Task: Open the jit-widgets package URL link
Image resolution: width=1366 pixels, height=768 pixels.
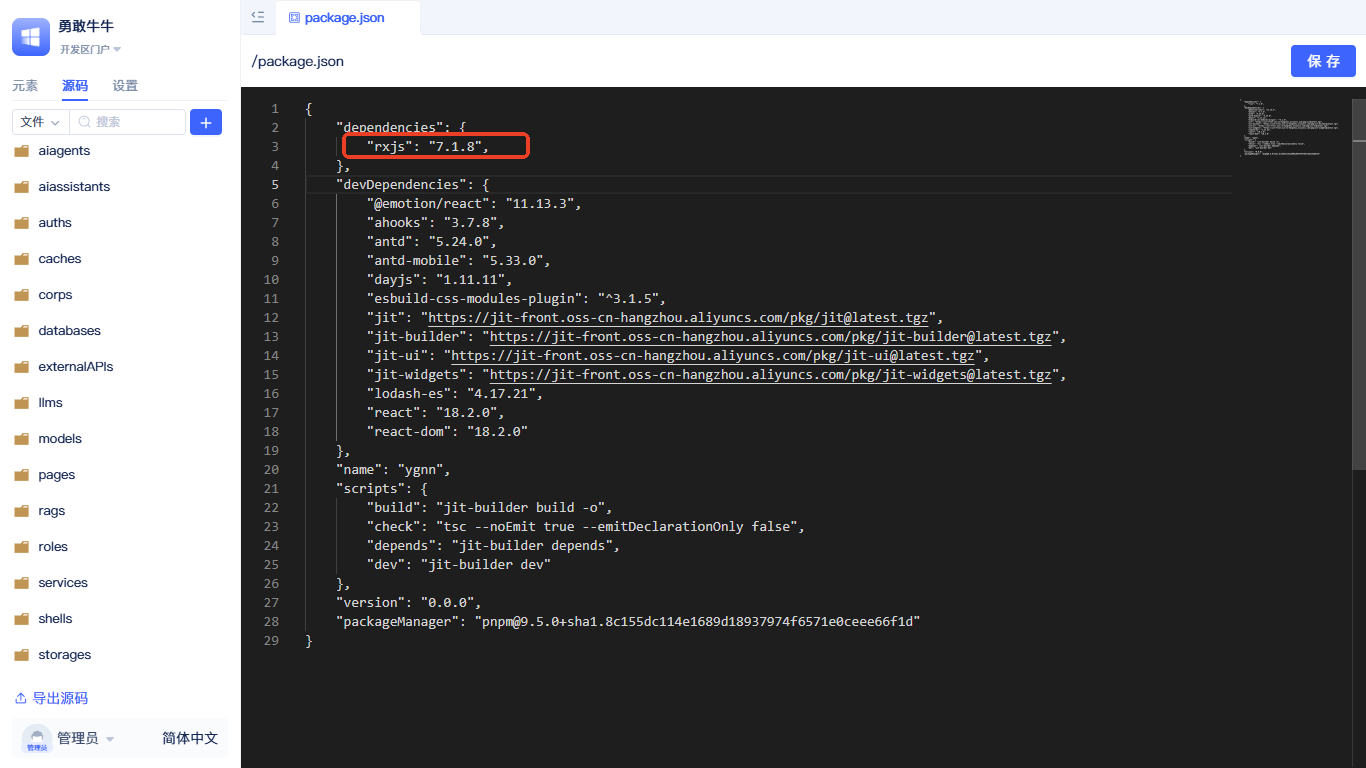Action: coord(770,375)
